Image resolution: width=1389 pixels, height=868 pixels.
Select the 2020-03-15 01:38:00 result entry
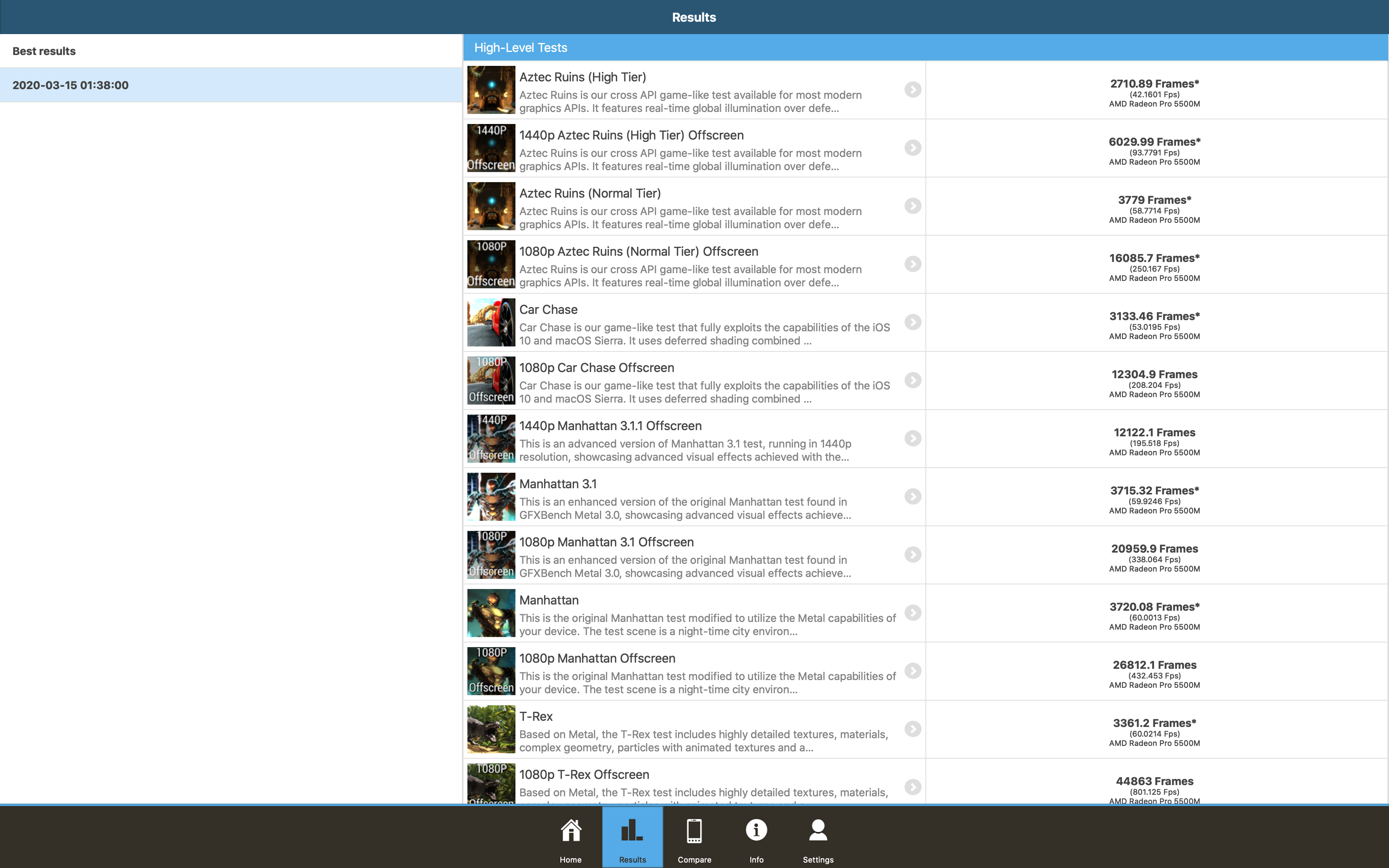[x=231, y=85]
